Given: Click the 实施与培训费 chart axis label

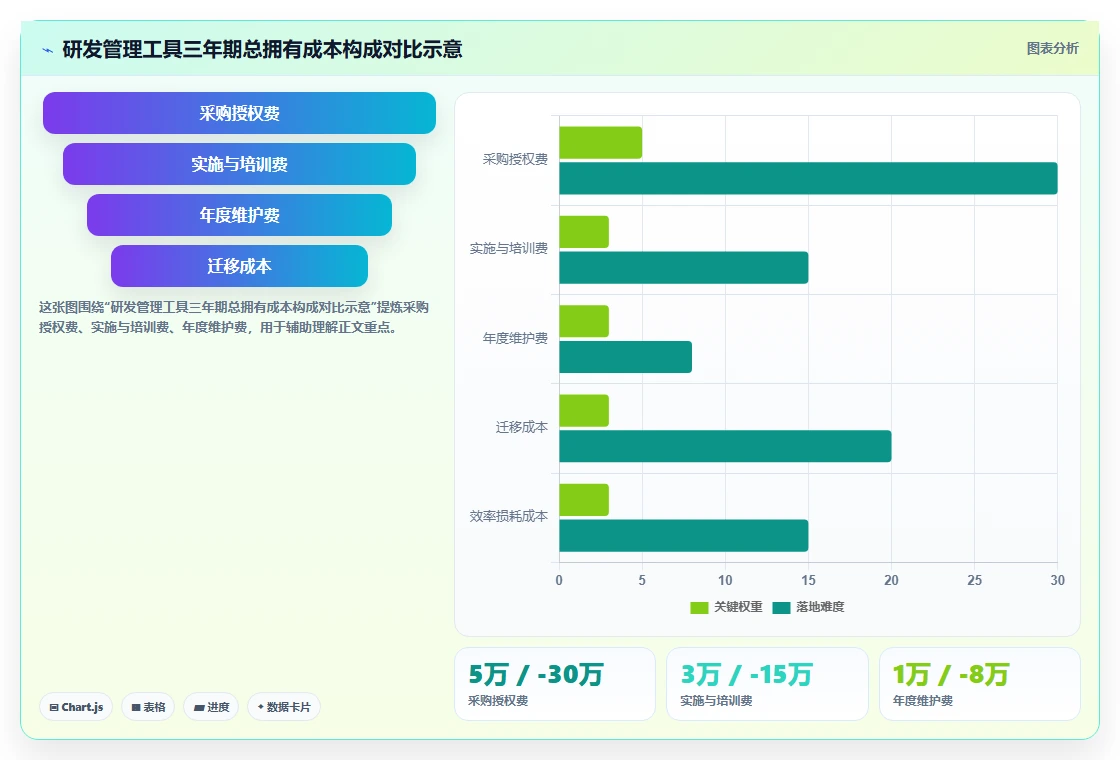Looking at the screenshot, I should click(x=509, y=249).
